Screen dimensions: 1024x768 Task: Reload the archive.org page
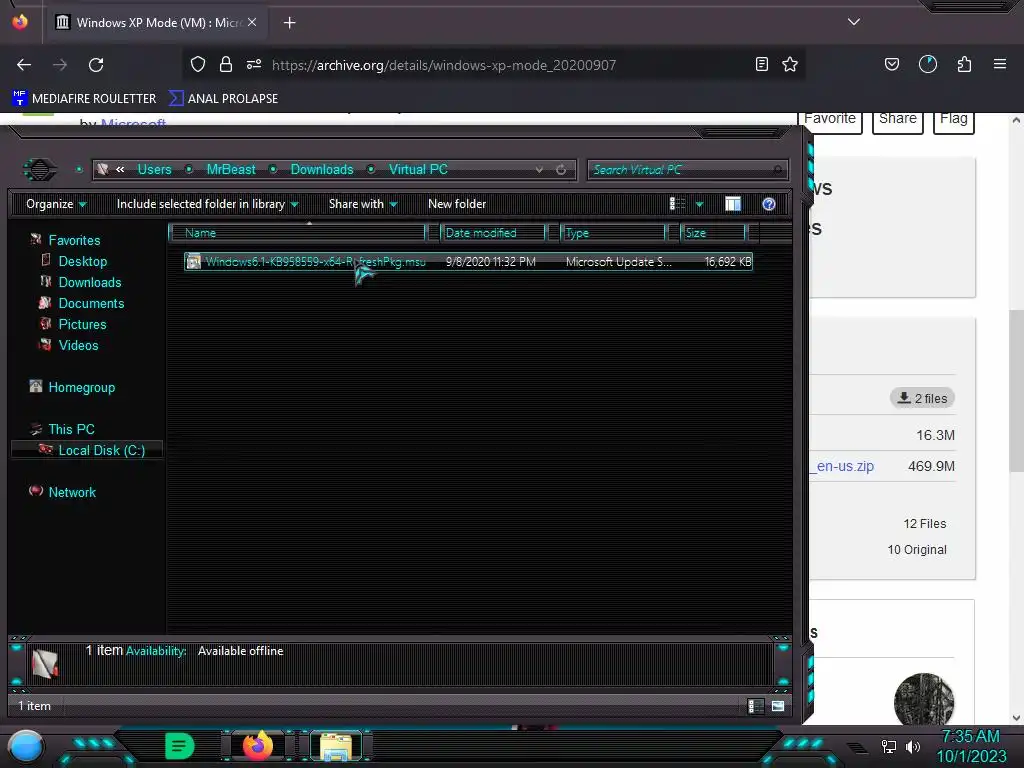click(96, 65)
